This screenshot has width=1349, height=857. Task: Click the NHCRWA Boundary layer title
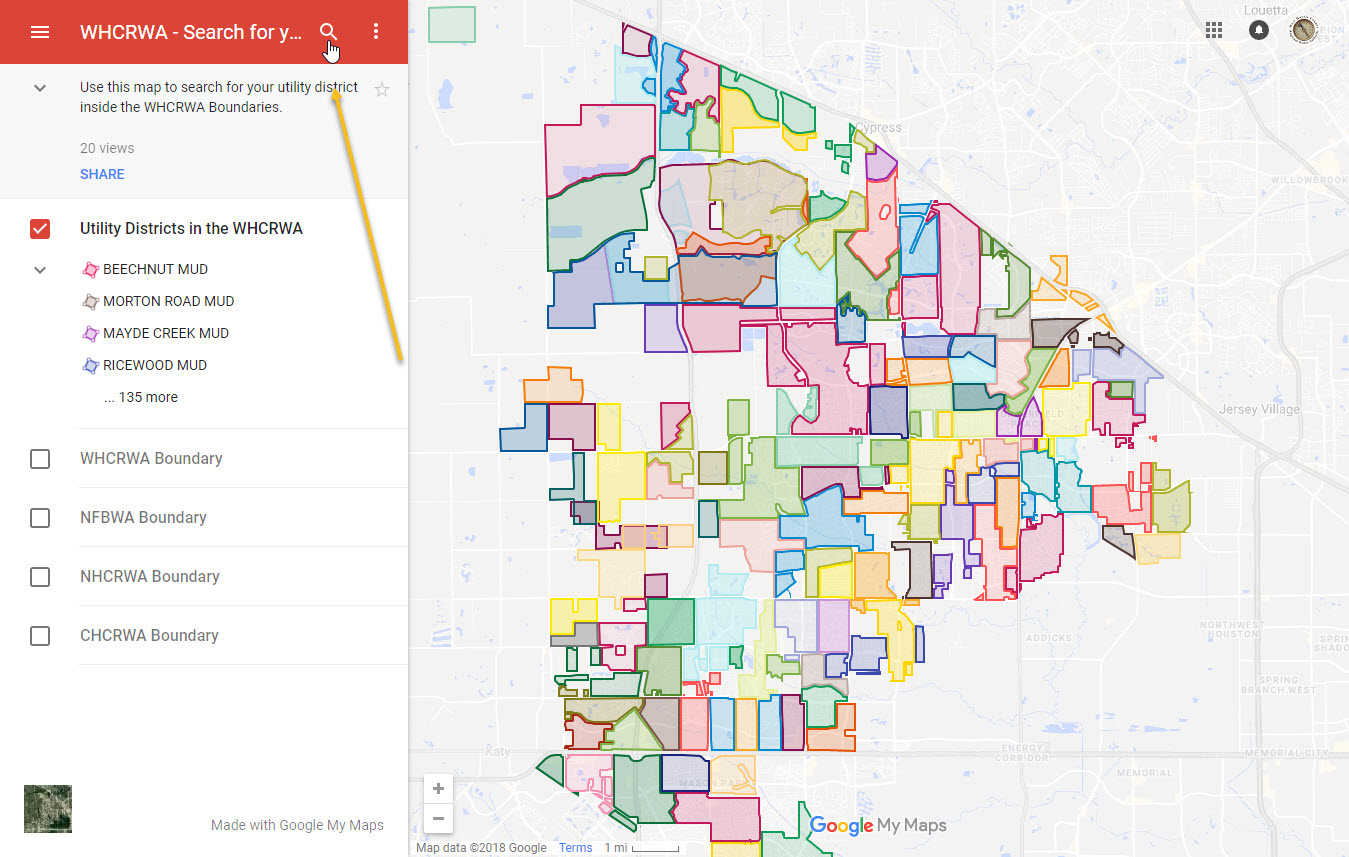click(149, 576)
